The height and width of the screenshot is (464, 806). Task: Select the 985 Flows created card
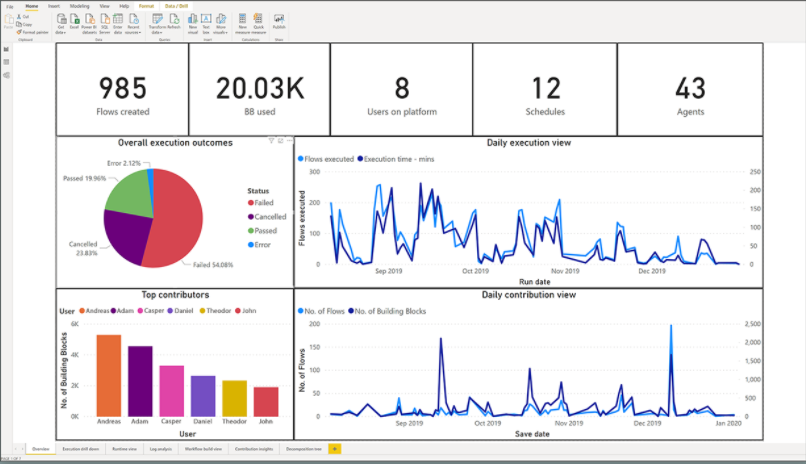pos(122,89)
